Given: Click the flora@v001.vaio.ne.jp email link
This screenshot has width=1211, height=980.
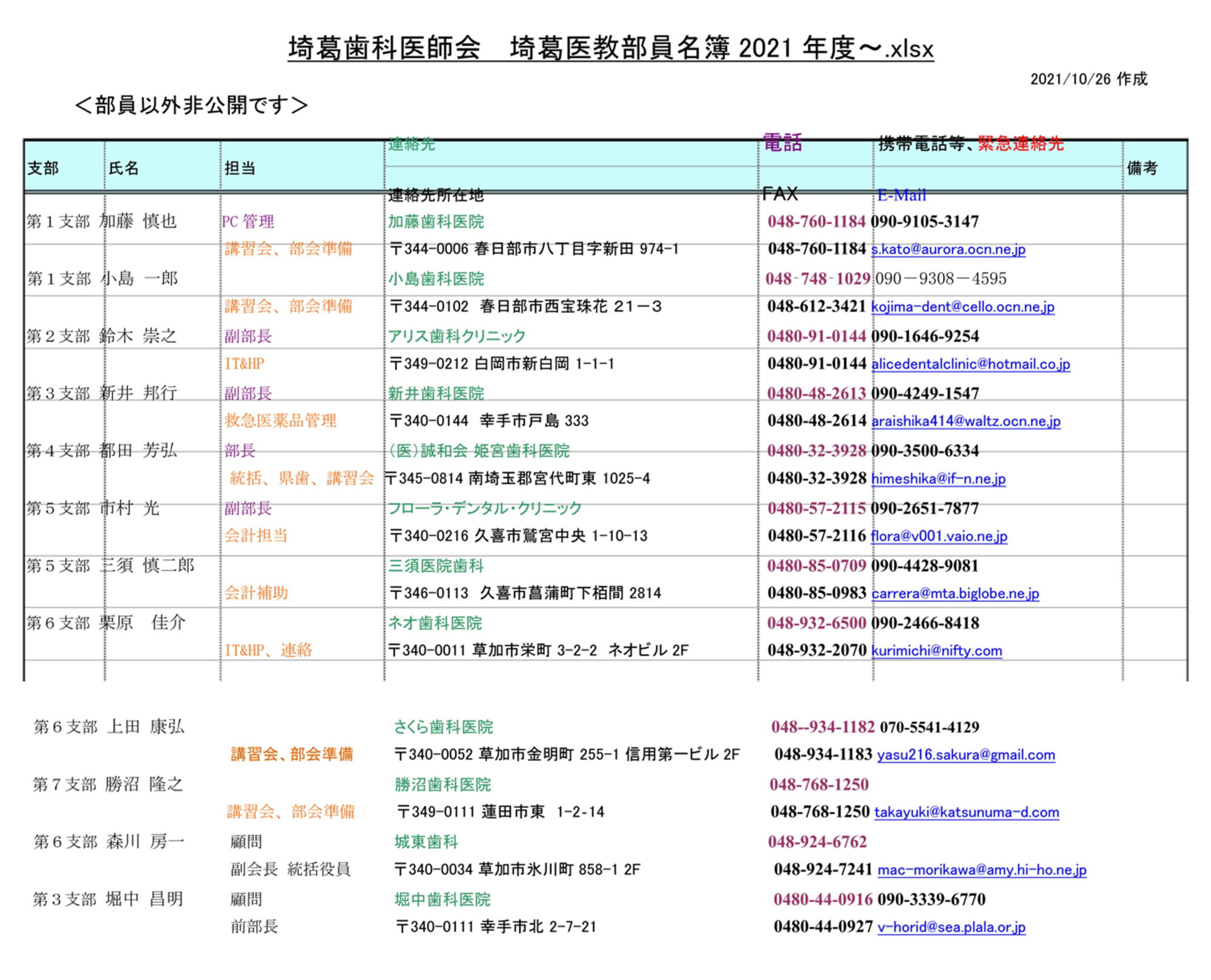Looking at the screenshot, I should 939,536.
